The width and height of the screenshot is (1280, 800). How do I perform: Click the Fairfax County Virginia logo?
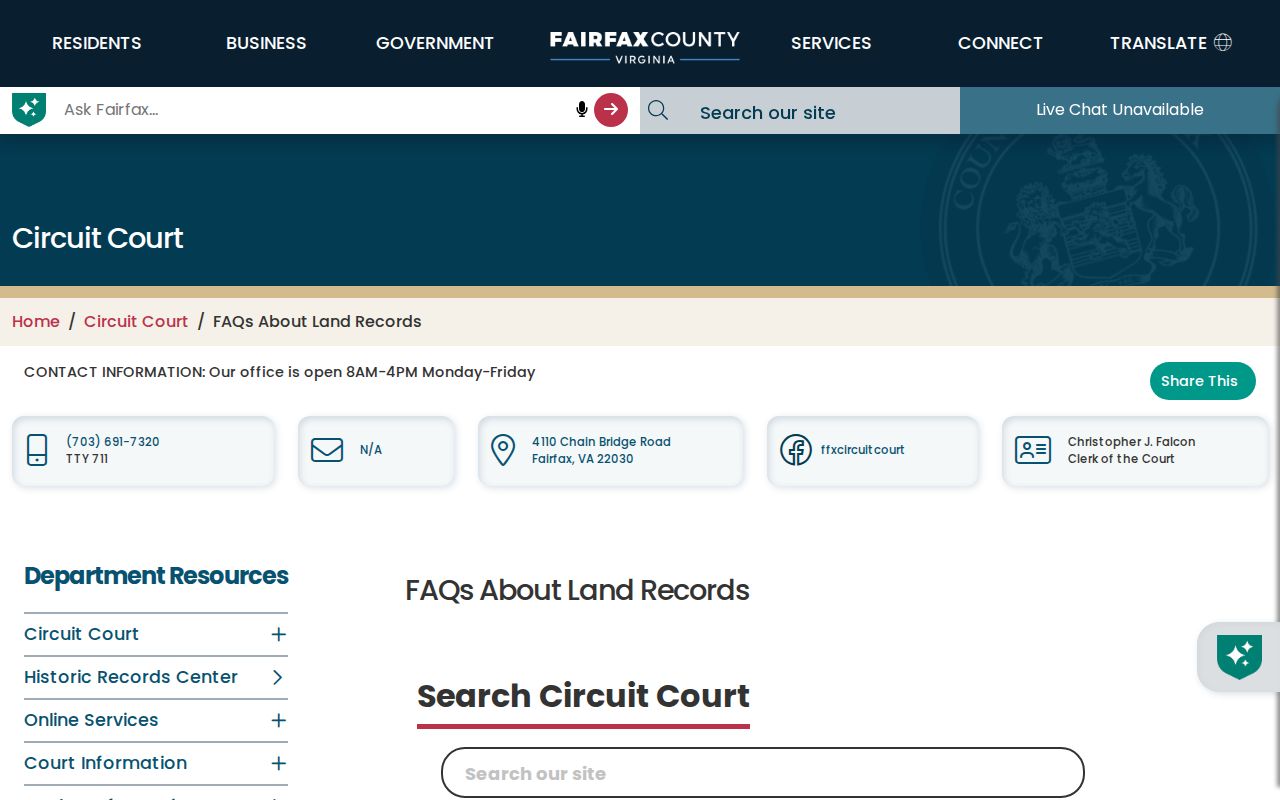point(645,46)
